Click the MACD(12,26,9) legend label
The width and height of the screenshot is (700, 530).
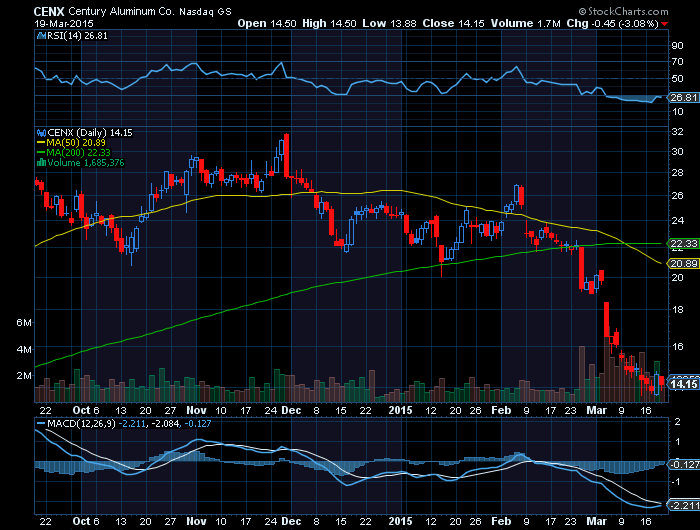tap(81, 423)
